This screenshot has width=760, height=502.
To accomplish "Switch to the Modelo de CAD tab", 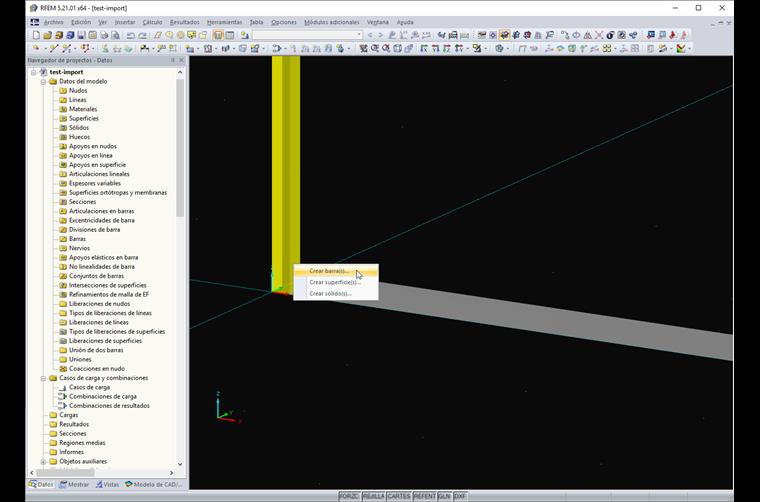I will (x=154, y=484).
